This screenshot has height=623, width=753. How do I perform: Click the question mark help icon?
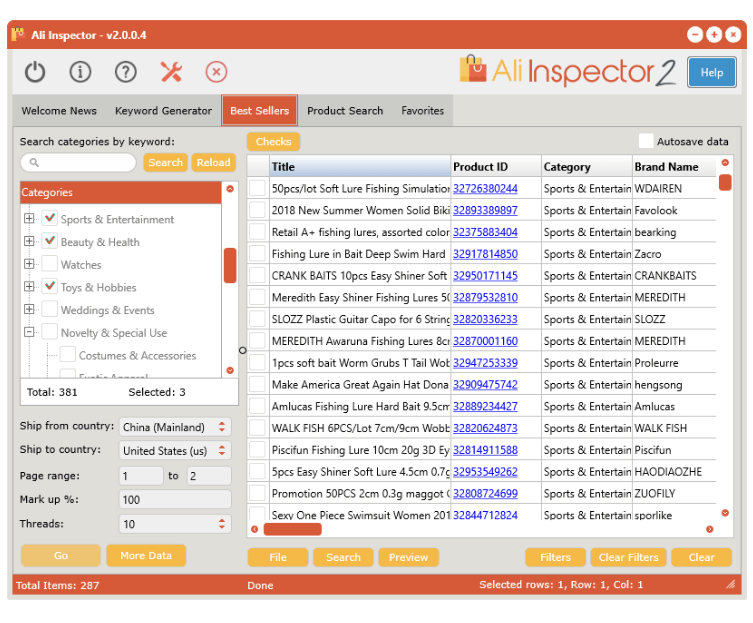(x=125, y=72)
